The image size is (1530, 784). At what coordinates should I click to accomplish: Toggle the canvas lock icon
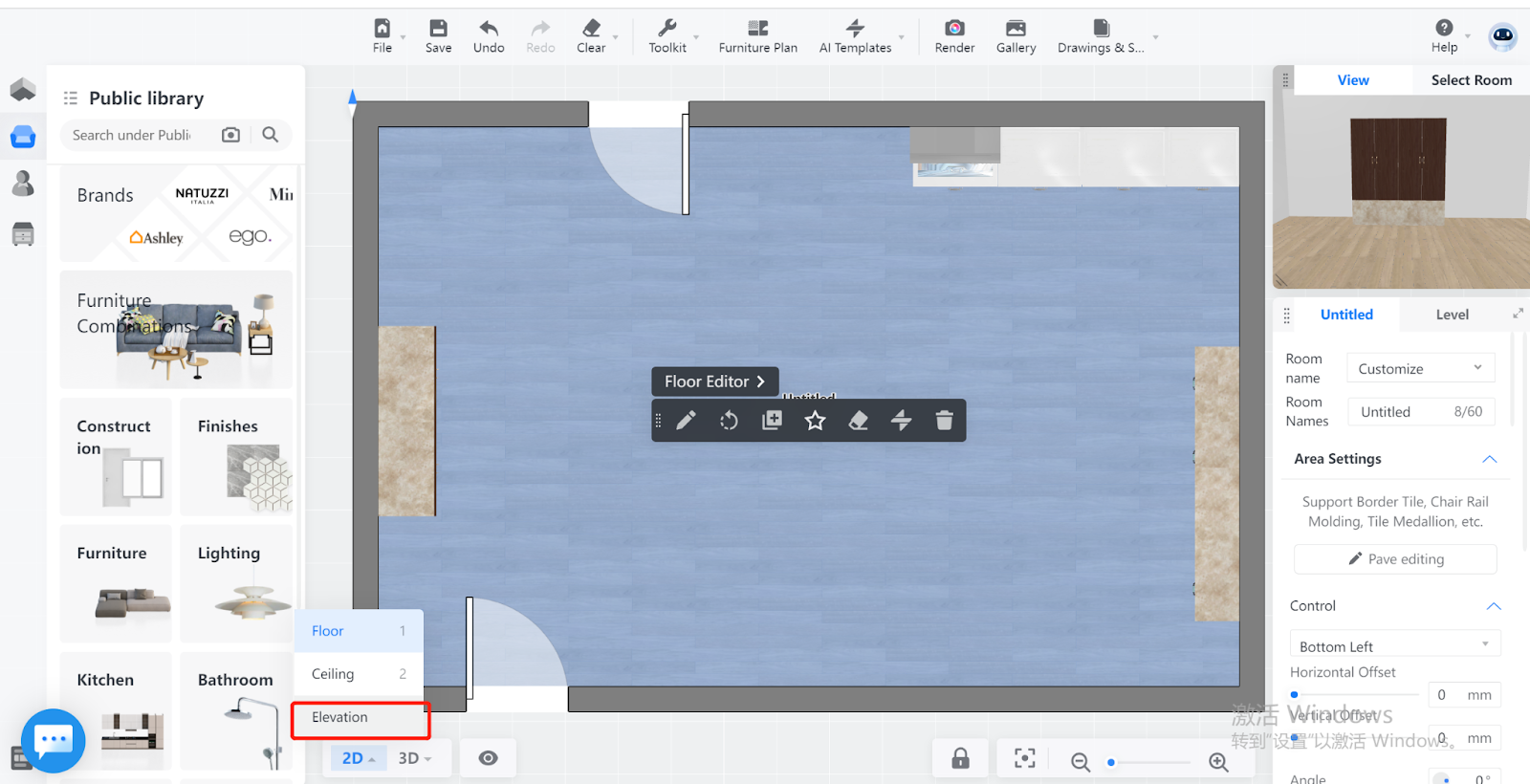coord(960,759)
